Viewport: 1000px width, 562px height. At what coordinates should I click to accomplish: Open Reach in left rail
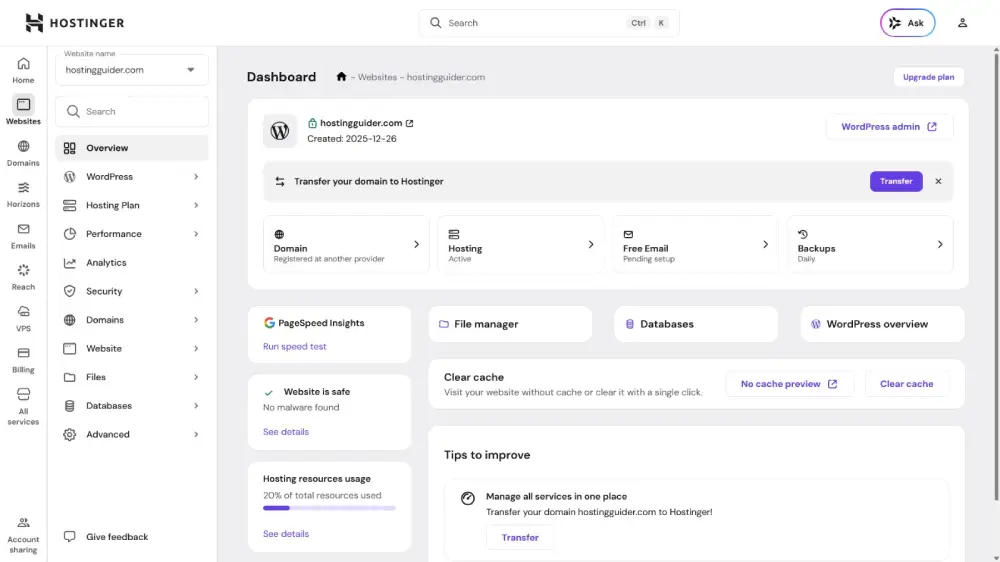click(23, 277)
